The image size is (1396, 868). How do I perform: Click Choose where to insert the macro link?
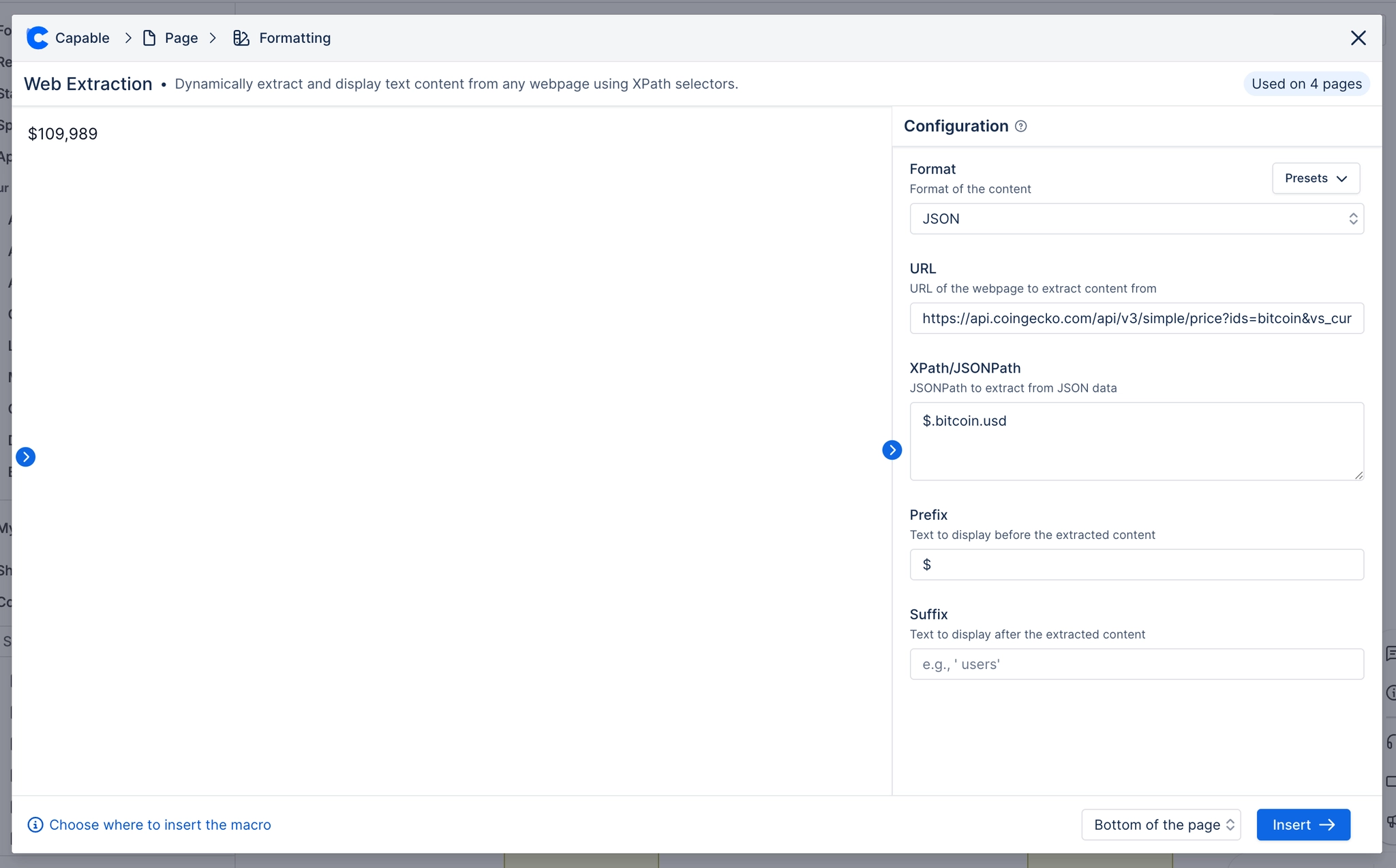click(160, 825)
